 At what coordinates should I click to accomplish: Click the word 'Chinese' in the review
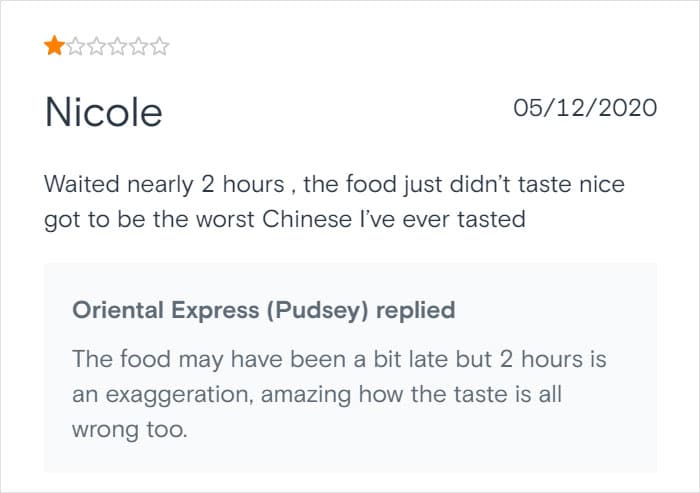[x=307, y=219]
